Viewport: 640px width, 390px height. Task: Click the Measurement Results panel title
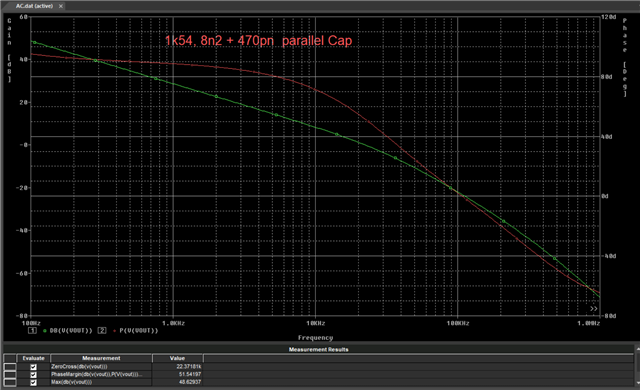[318, 350]
